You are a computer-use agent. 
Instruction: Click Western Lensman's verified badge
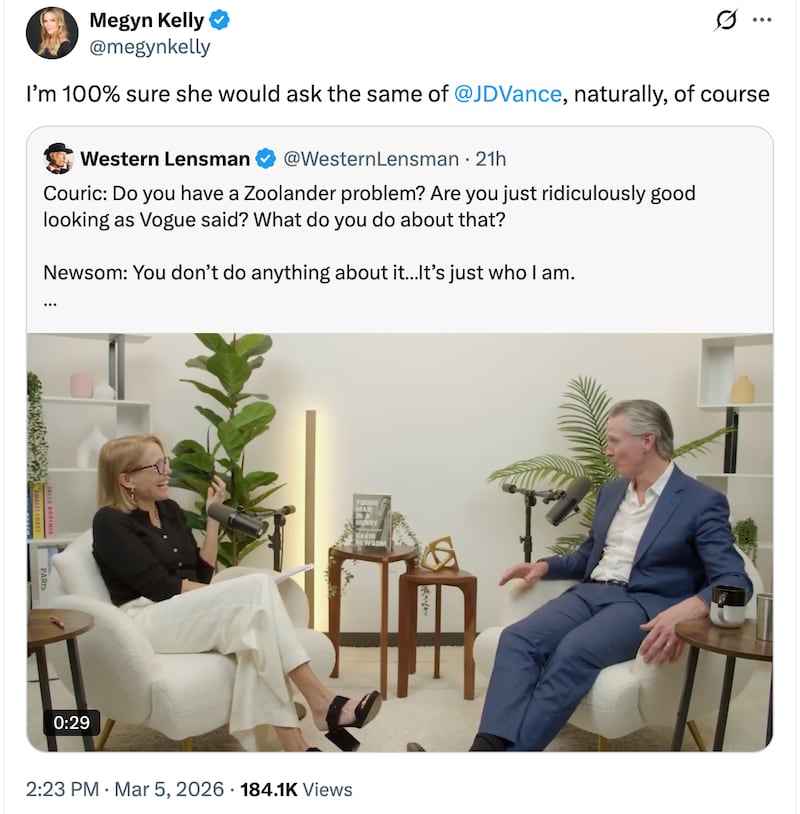coord(267,158)
